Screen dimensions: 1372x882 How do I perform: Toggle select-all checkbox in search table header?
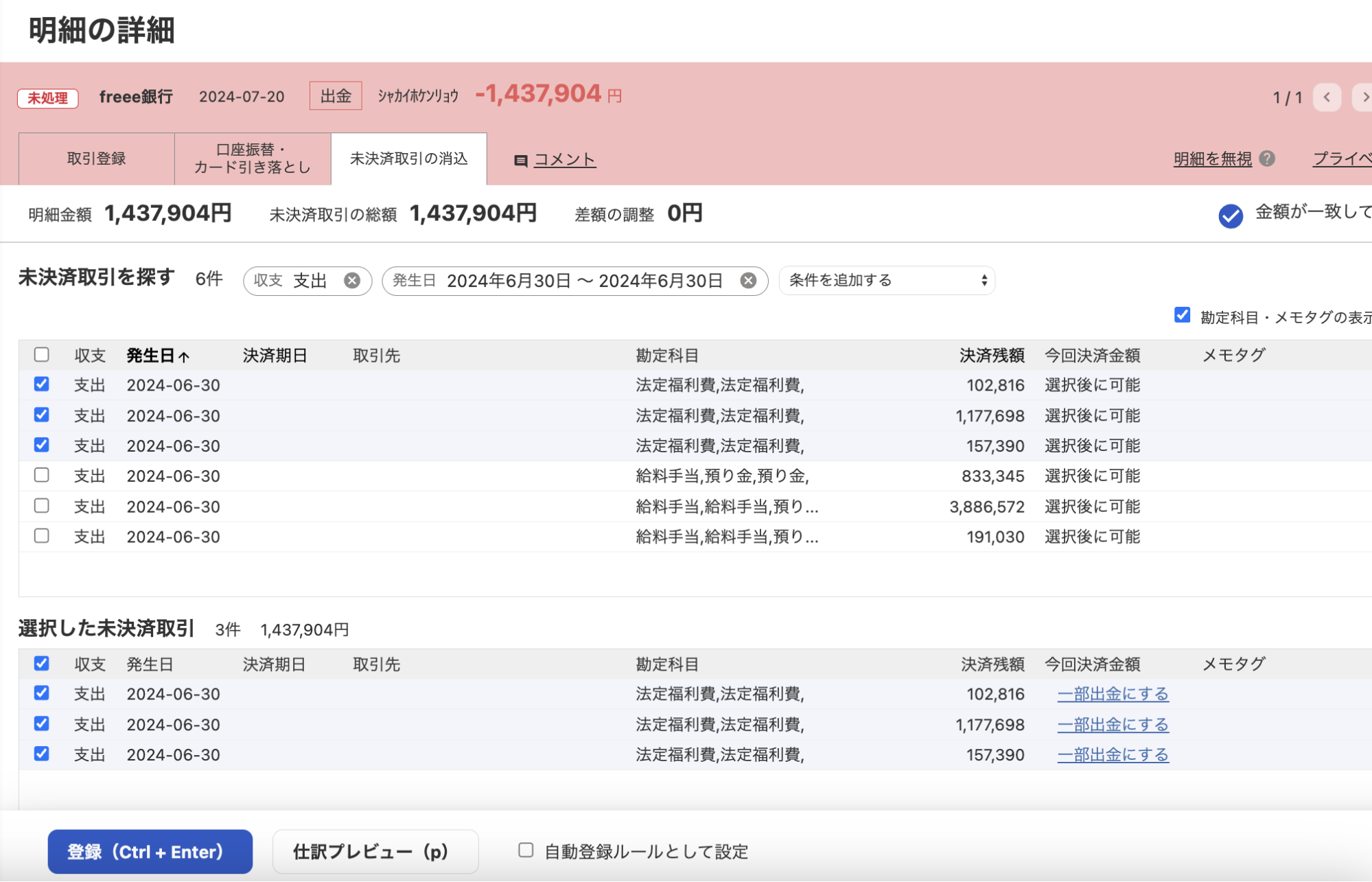tap(42, 355)
